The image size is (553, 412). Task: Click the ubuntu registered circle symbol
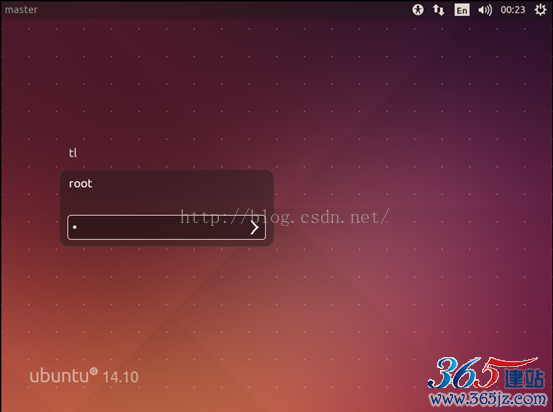pyautogui.click(x=93, y=371)
